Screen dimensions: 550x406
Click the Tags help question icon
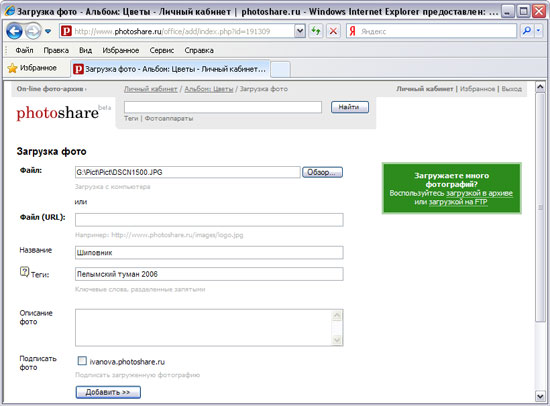(24, 272)
